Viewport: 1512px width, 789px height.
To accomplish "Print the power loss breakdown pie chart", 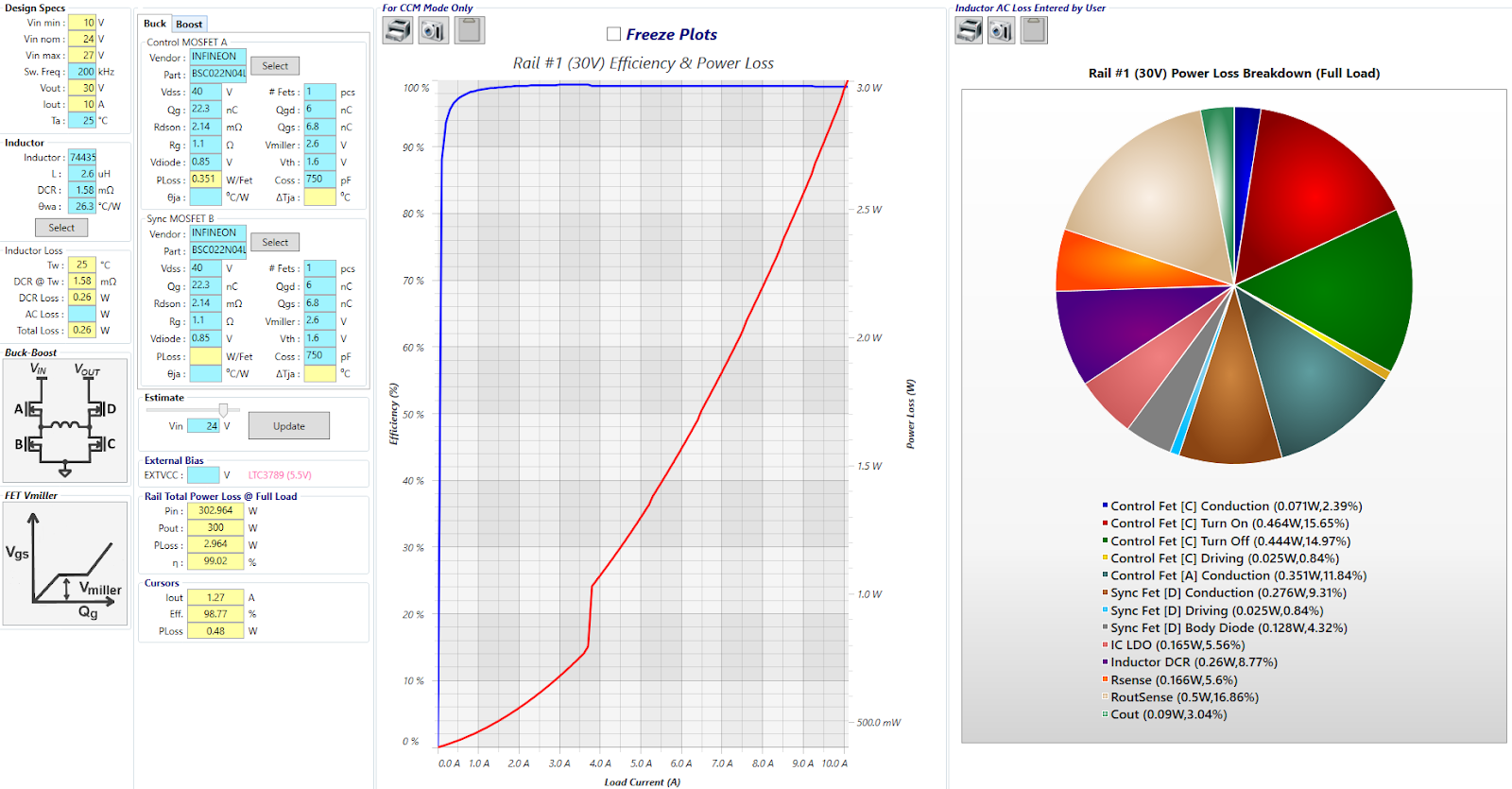I will coord(970,30).
